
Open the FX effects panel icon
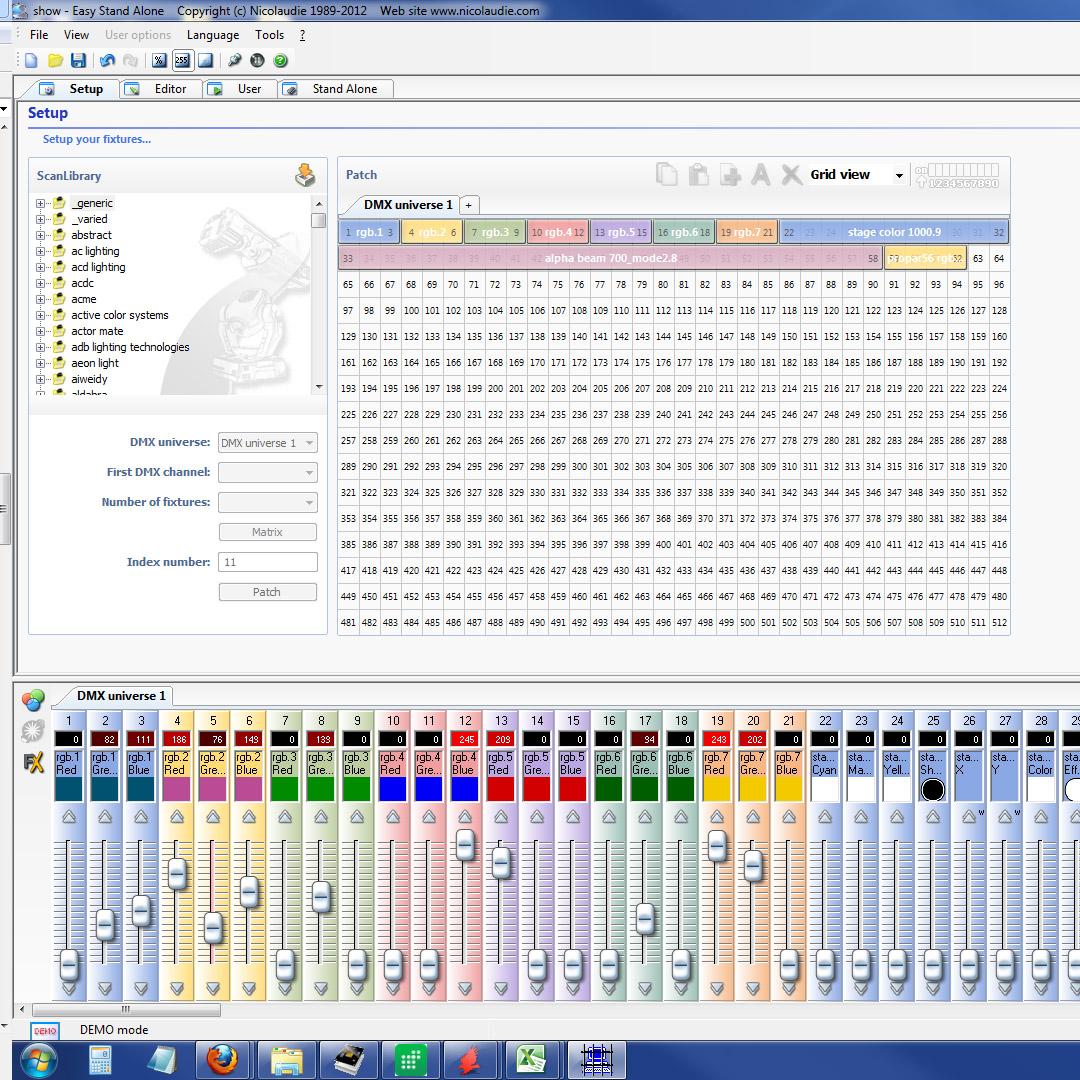(33, 763)
